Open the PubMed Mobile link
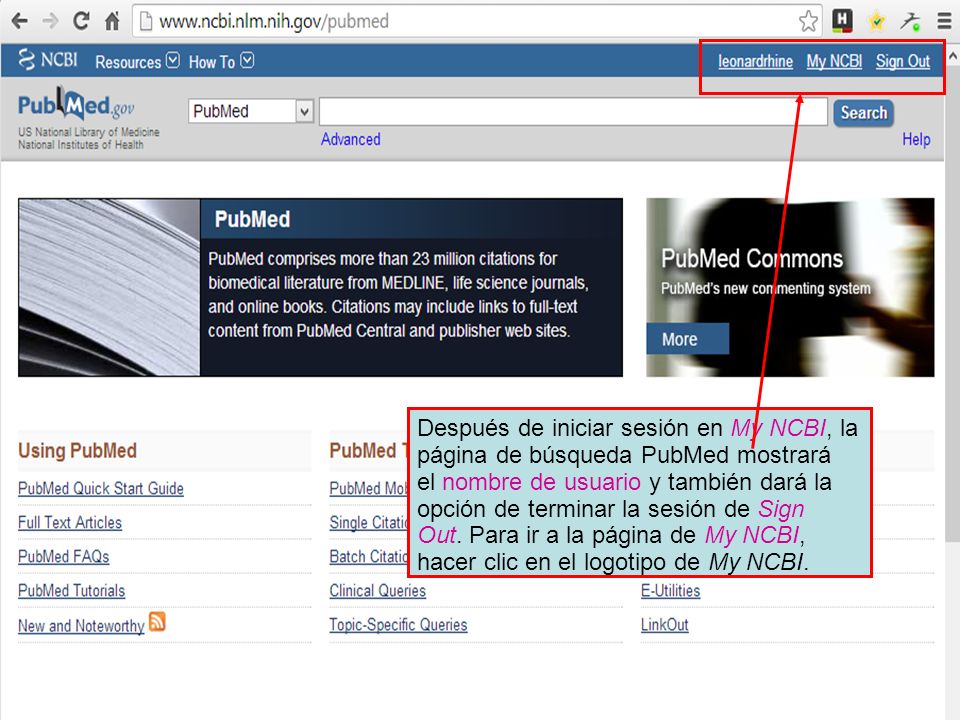The height and width of the screenshot is (720, 960). 369,489
